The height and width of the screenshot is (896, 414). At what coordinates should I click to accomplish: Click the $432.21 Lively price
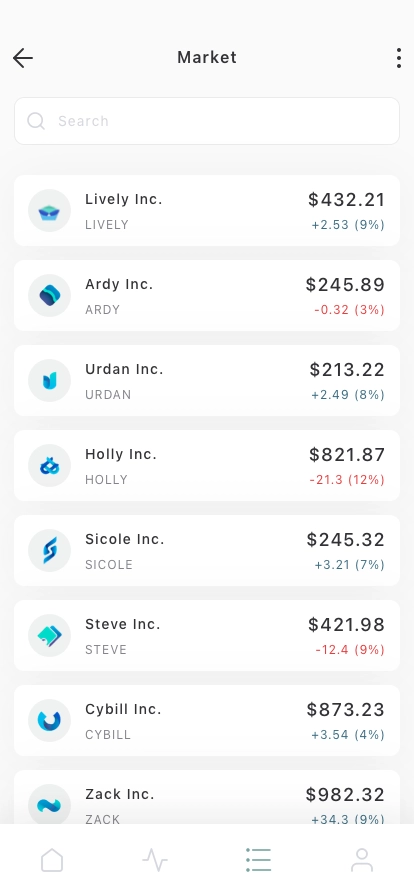[x=347, y=199]
